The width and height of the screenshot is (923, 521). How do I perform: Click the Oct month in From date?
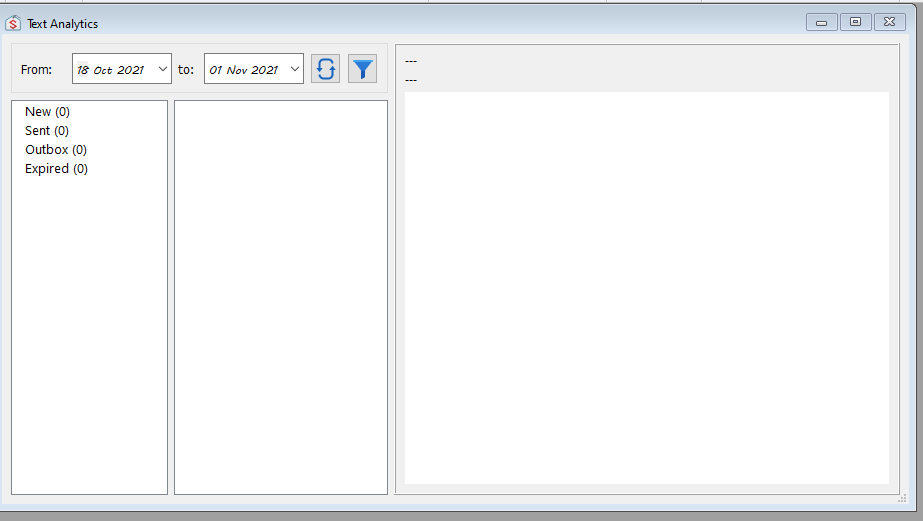click(x=103, y=70)
